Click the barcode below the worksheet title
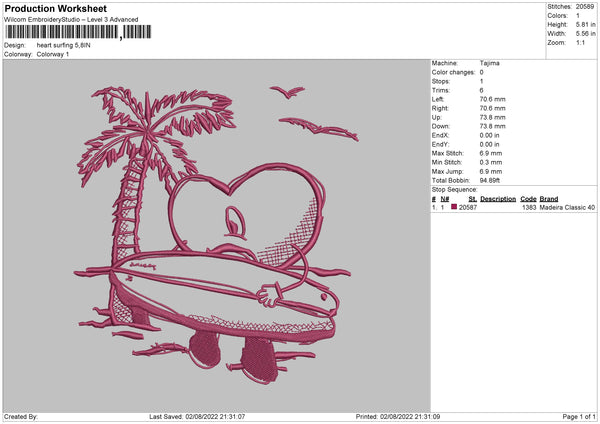This screenshot has height=424, width=600. [62, 32]
